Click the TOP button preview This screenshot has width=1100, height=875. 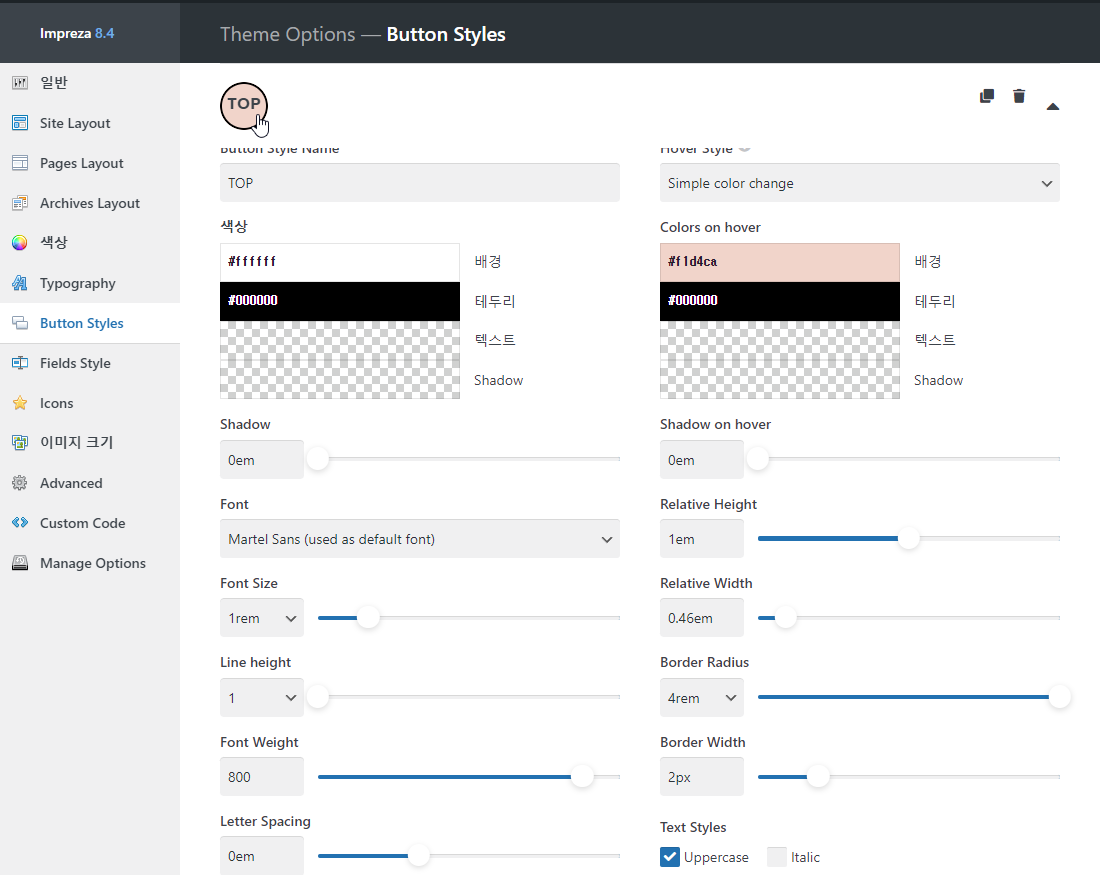(x=244, y=106)
